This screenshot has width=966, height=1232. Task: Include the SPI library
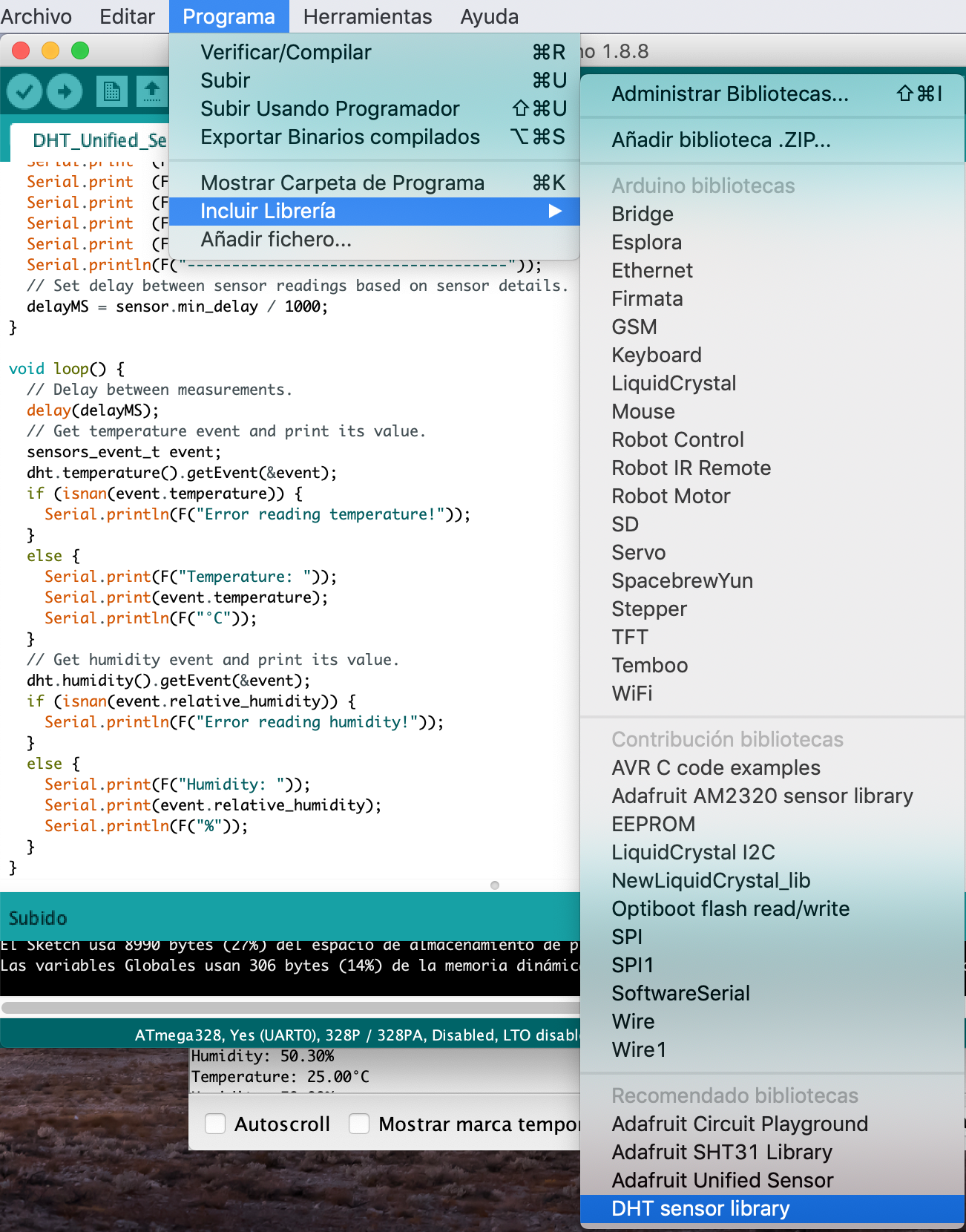[773, 937]
